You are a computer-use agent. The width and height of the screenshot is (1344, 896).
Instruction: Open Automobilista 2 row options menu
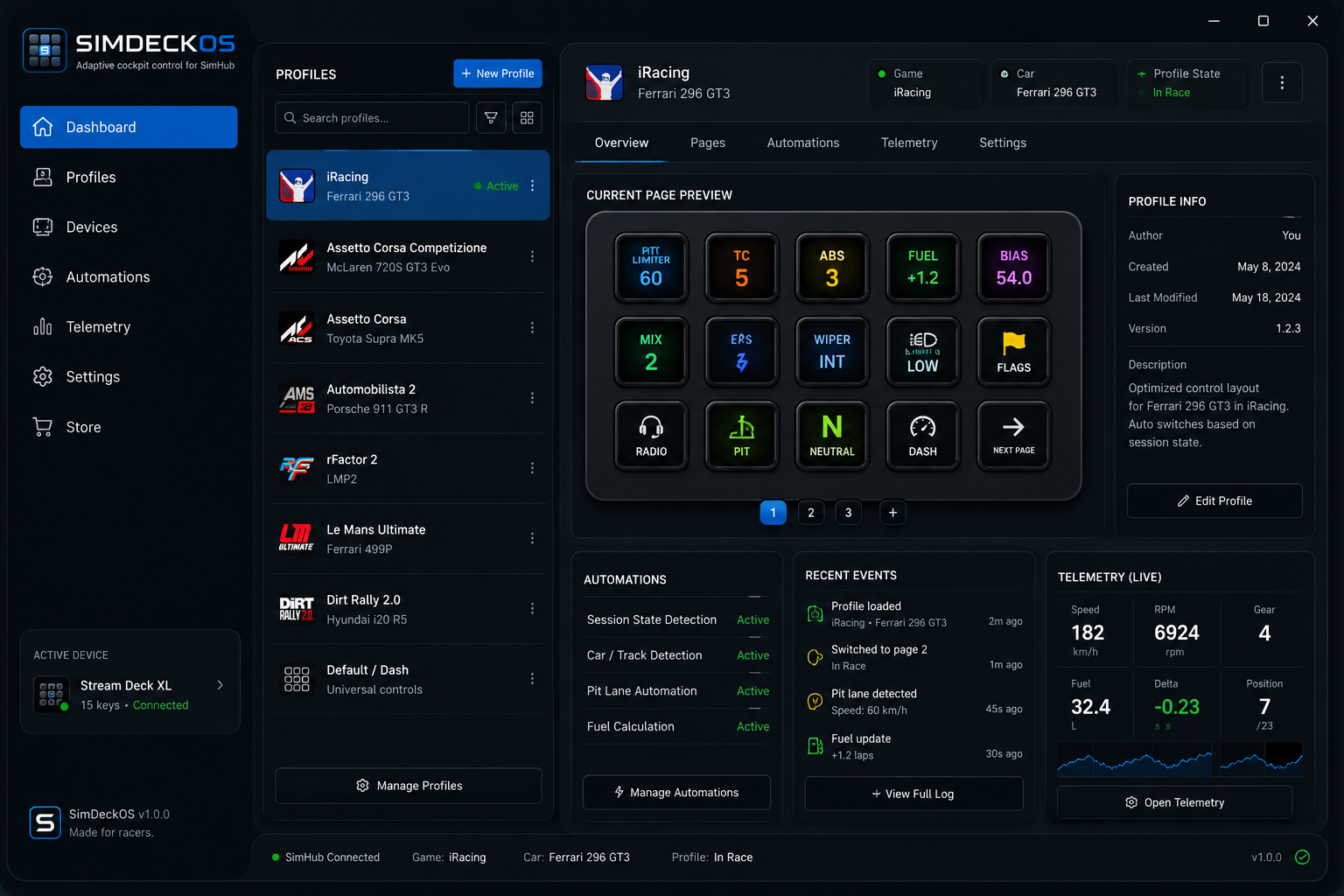(x=532, y=398)
